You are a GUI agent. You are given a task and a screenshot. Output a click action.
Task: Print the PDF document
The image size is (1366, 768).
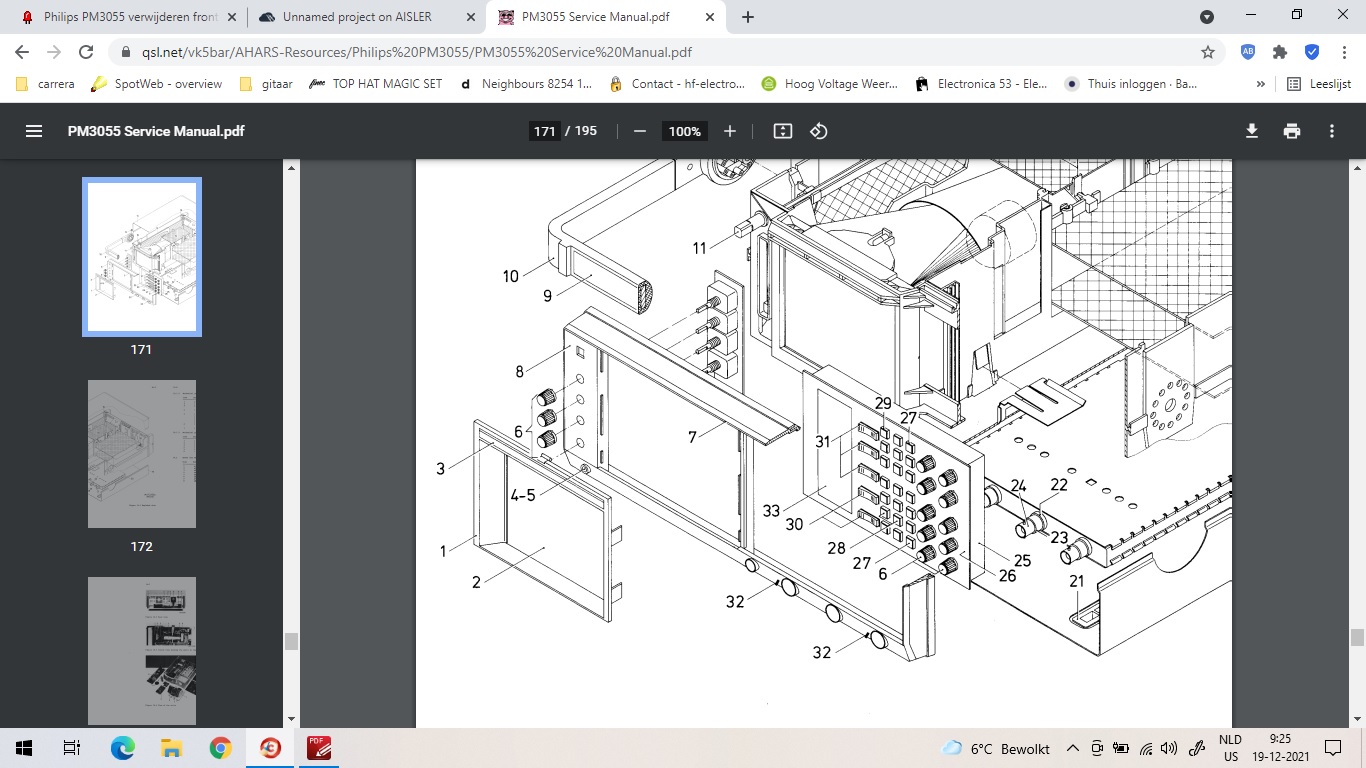[1292, 131]
